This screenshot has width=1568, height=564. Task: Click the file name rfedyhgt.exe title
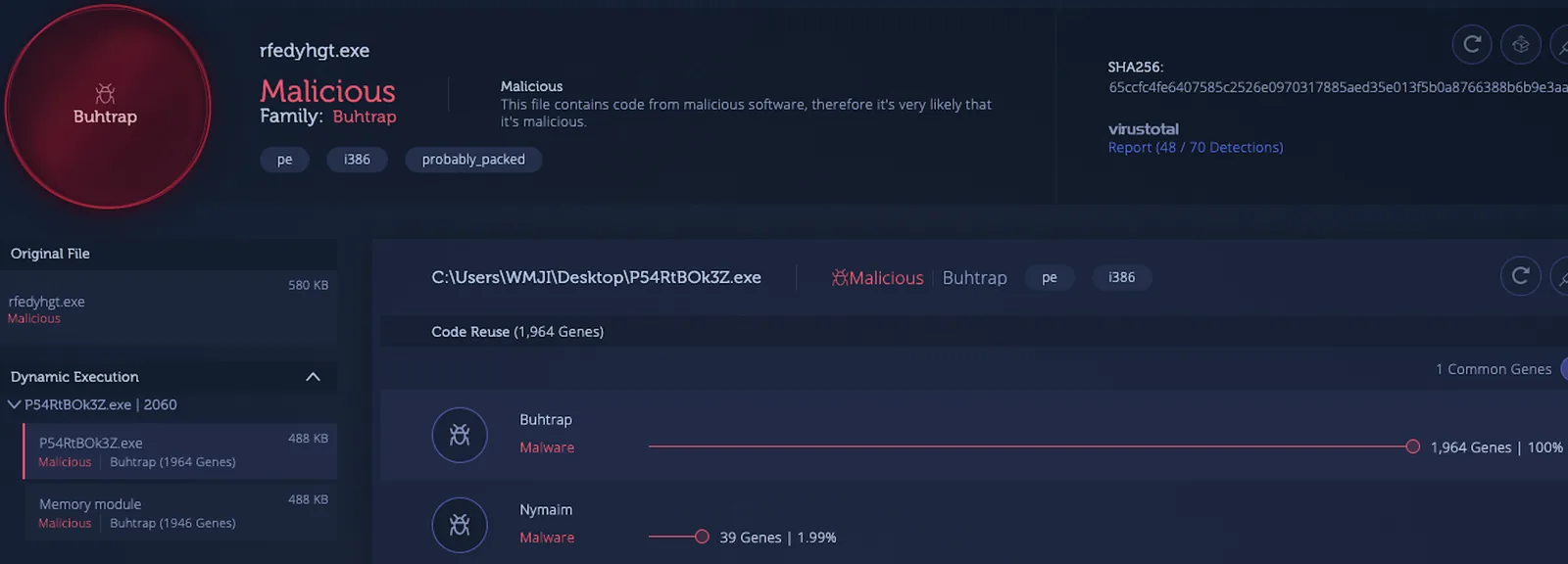pos(315,51)
